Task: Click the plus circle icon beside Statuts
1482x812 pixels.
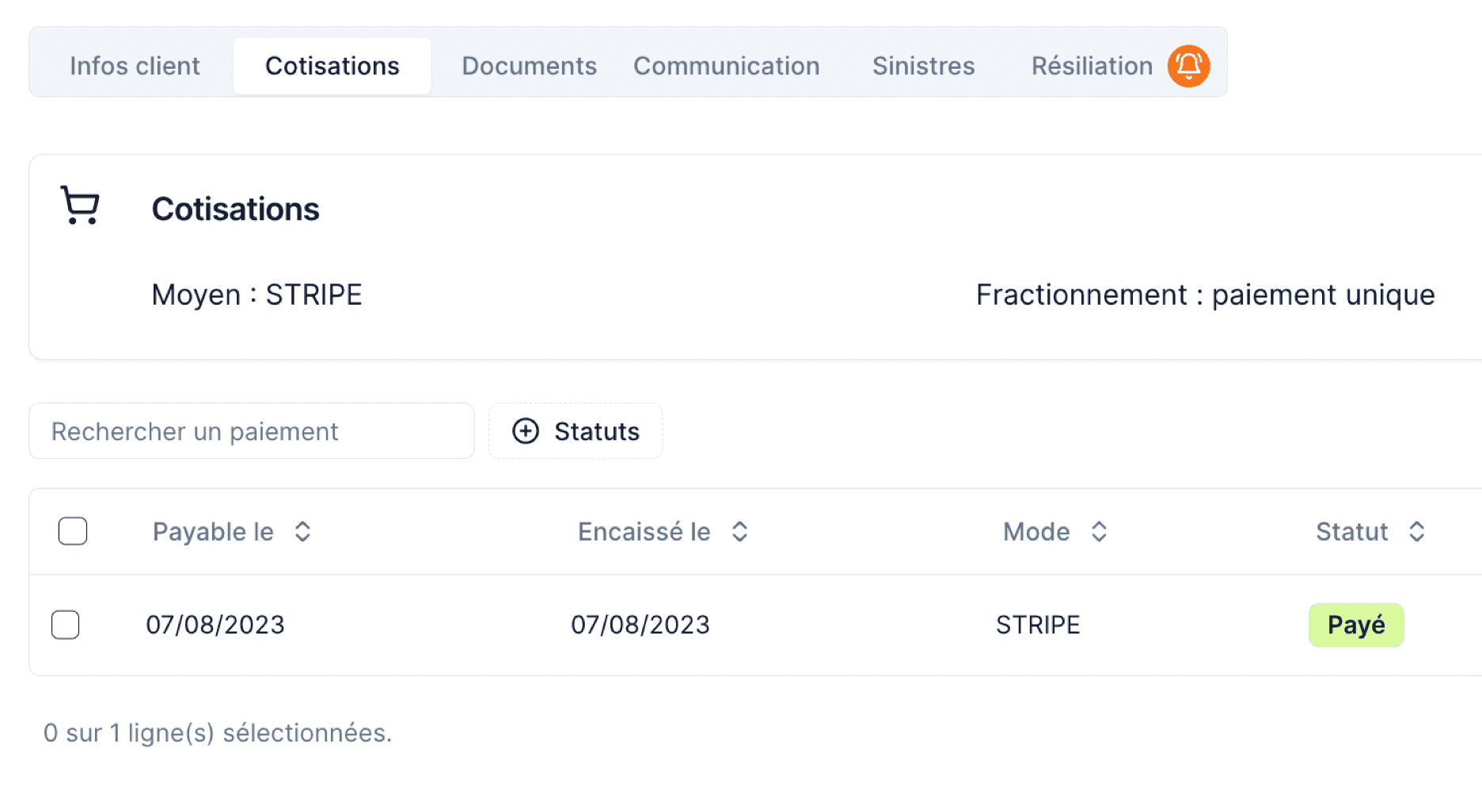Action: pyautogui.click(x=526, y=431)
